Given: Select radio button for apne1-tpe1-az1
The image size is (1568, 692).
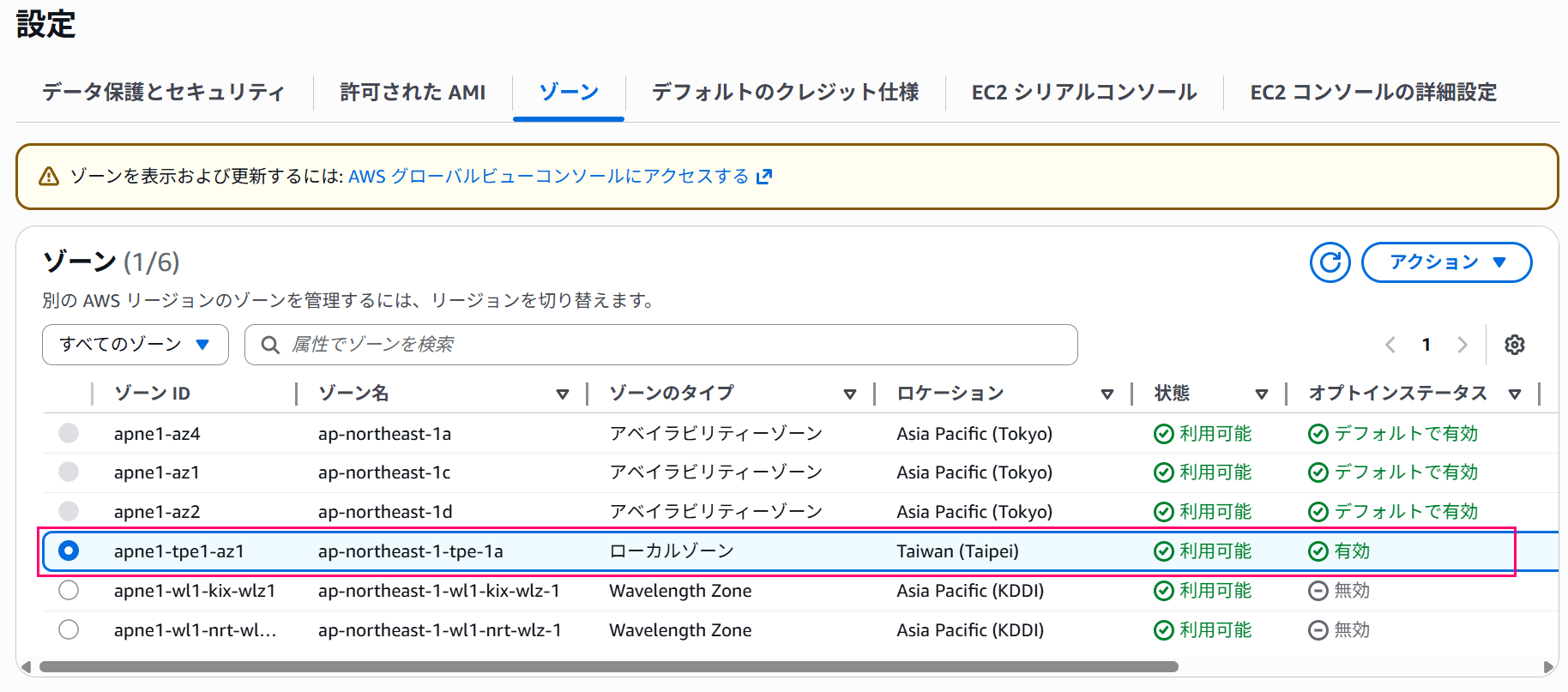Looking at the screenshot, I should point(69,551).
